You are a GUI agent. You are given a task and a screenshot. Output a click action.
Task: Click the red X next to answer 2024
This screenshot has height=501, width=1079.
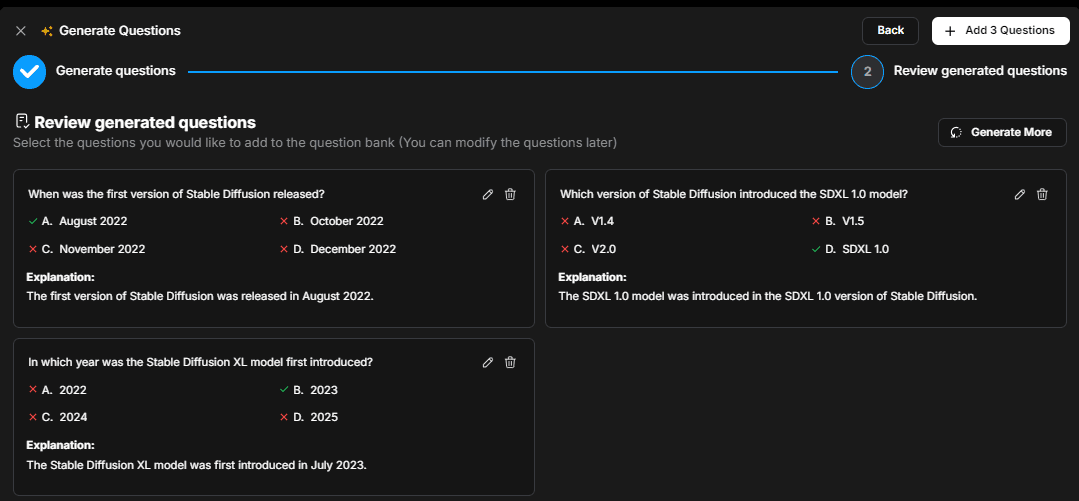(x=32, y=417)
